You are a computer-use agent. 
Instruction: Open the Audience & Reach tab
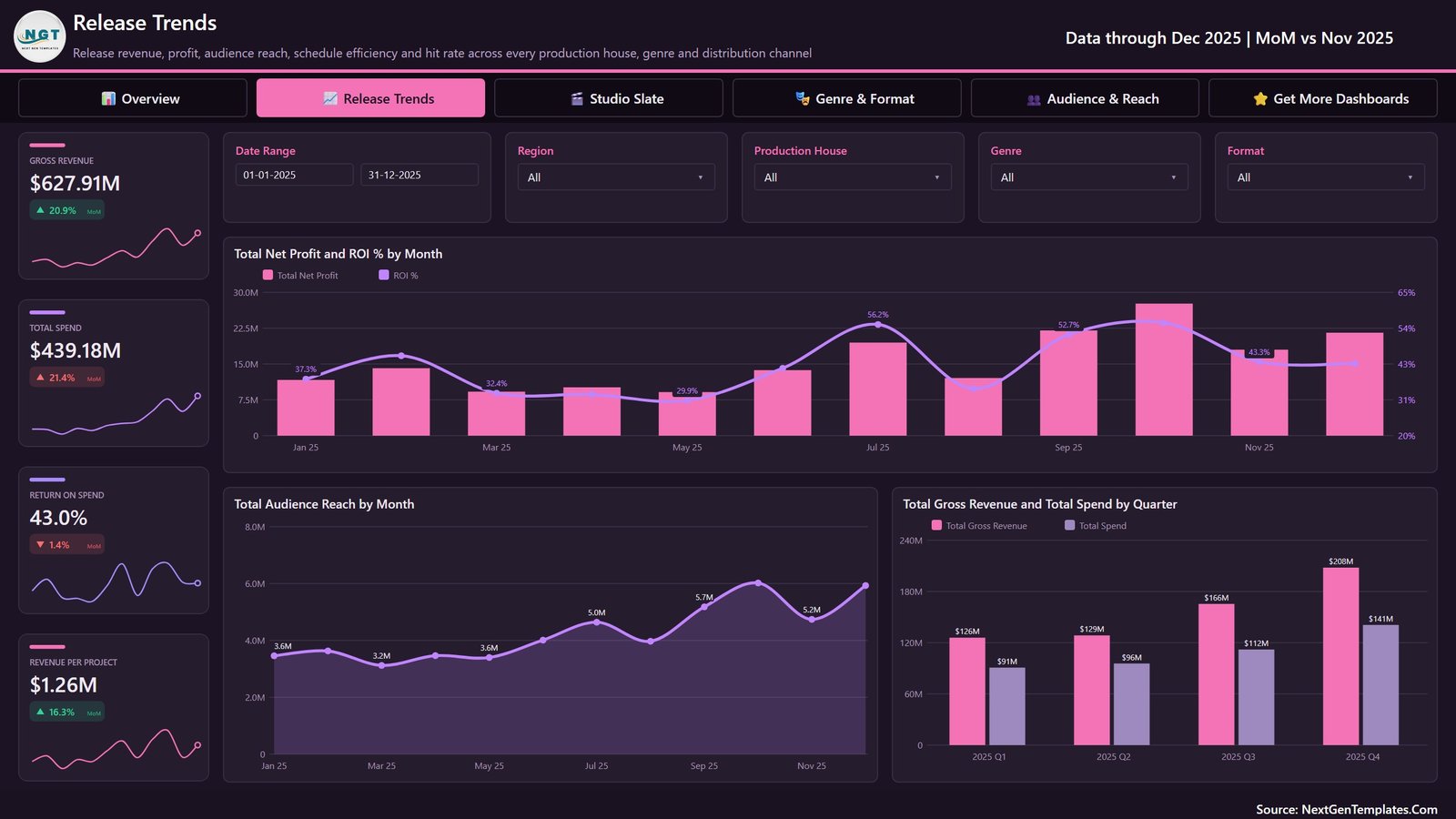(x=1085, y=98)
